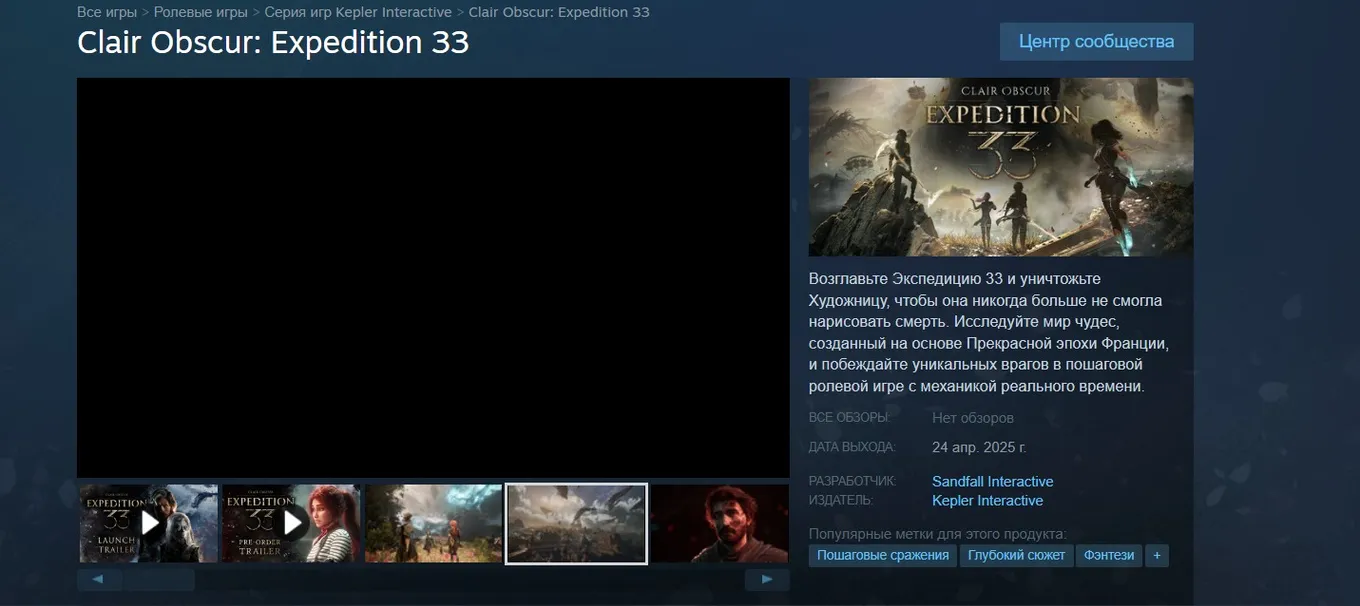Select the highlighted landscape screenshot thumbnail

(x=576, y=523)
